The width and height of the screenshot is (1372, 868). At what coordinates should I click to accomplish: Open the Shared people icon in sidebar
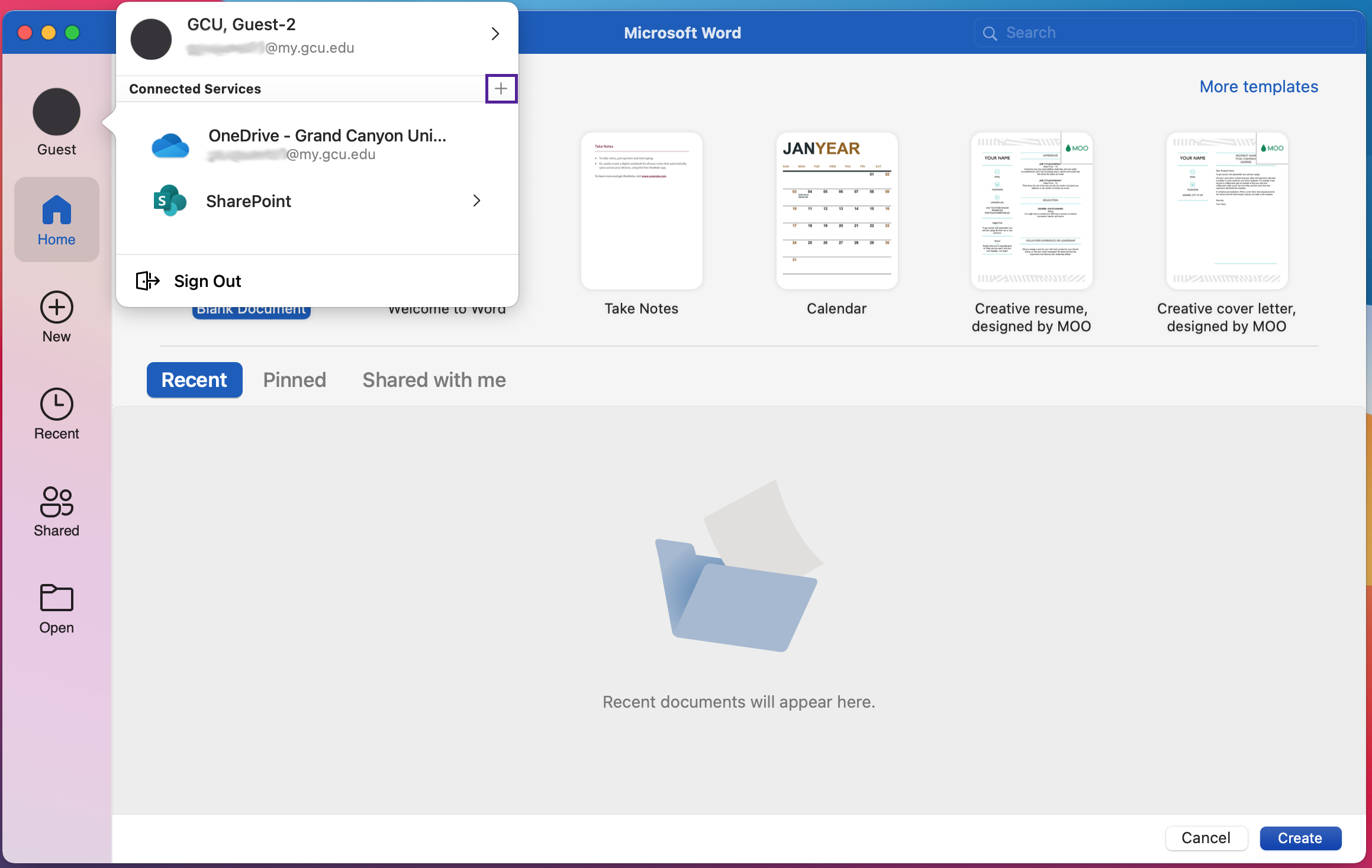pos(56,502)
